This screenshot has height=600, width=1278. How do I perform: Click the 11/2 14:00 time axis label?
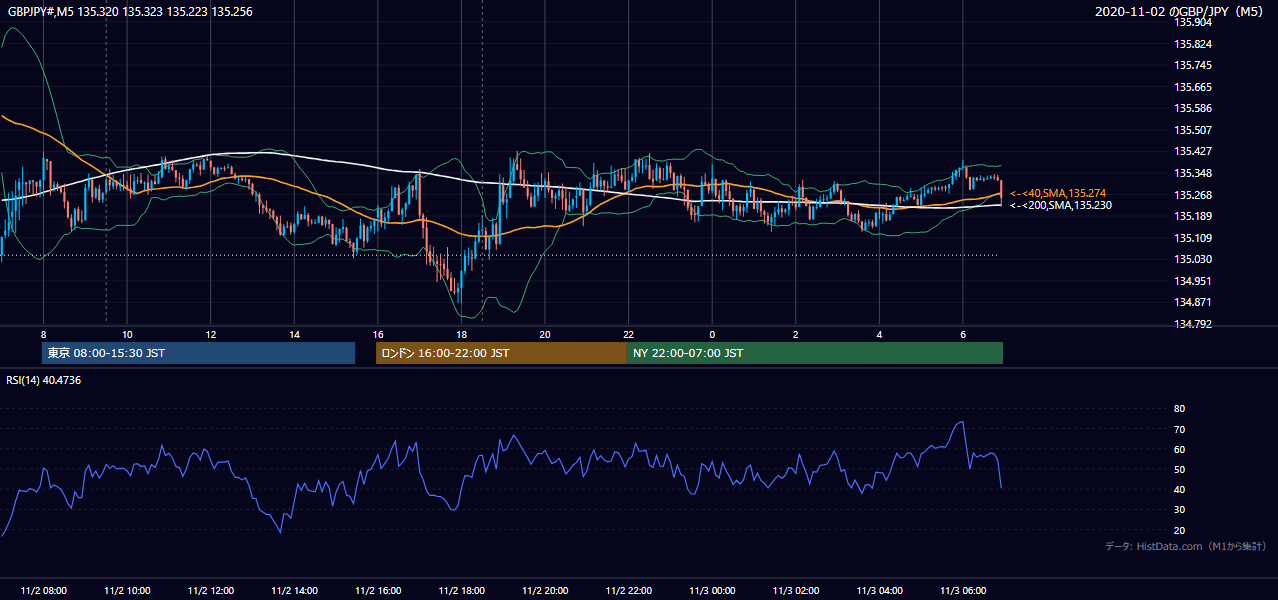pyautogui.click(x=294, y=591)
